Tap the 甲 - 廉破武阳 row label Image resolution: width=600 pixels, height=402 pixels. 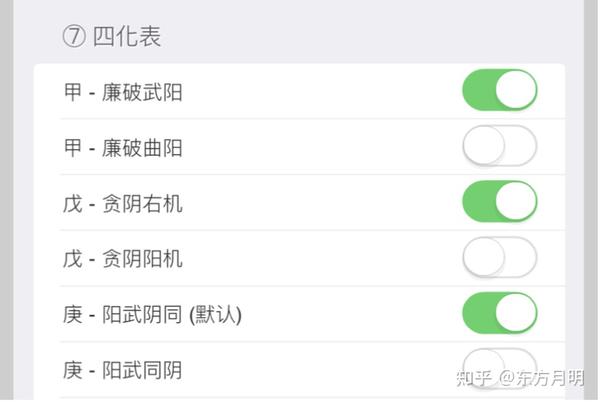pyautogui.click(x=123, y=93)
